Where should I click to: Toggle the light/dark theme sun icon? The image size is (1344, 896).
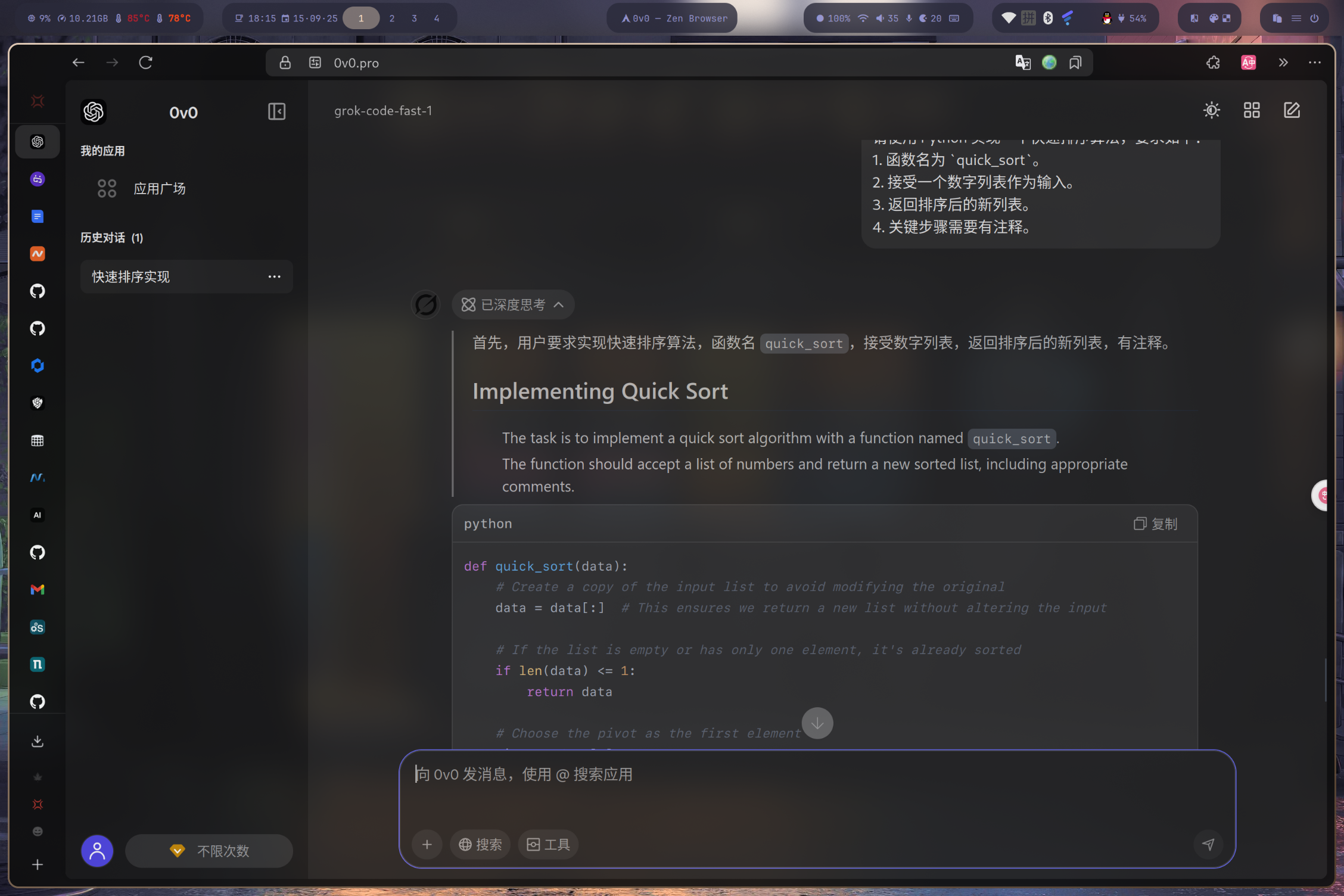(1212, 110)
